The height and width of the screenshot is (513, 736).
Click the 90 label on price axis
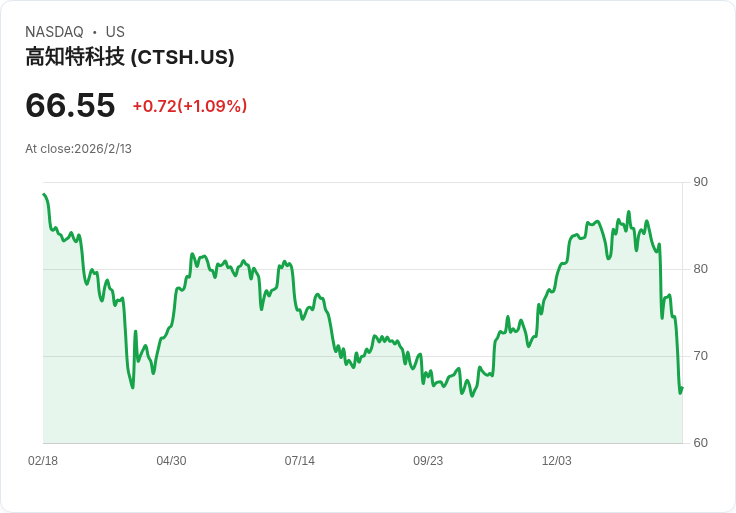700,182
